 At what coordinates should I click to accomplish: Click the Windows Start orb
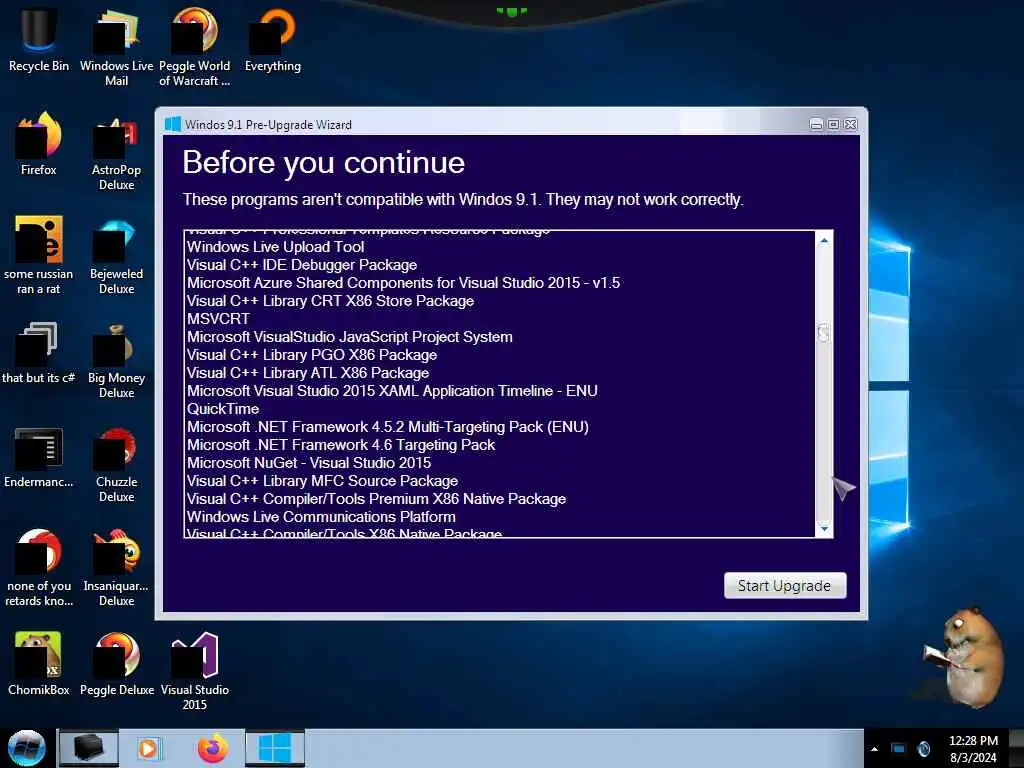pyautogui.click(x=26, y=748)
